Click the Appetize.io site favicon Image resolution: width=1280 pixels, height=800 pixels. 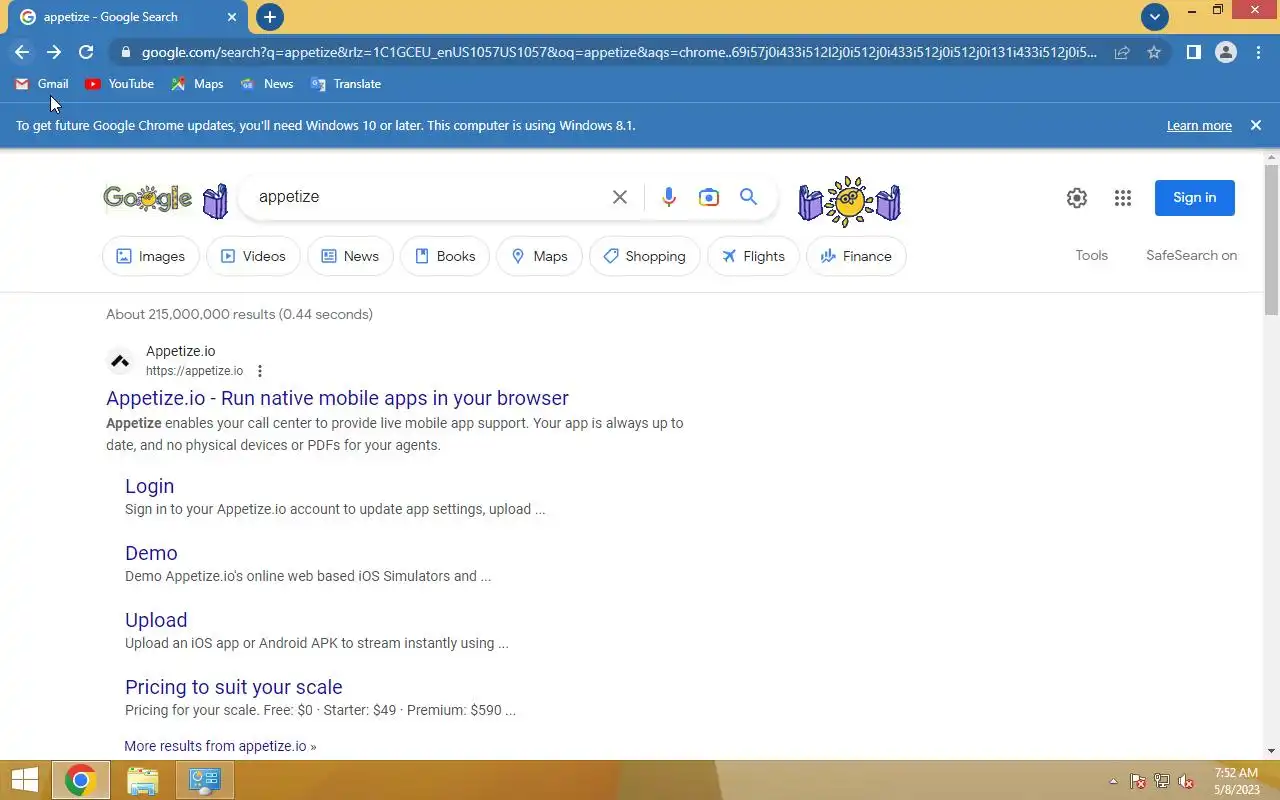(x=120, y=361)
